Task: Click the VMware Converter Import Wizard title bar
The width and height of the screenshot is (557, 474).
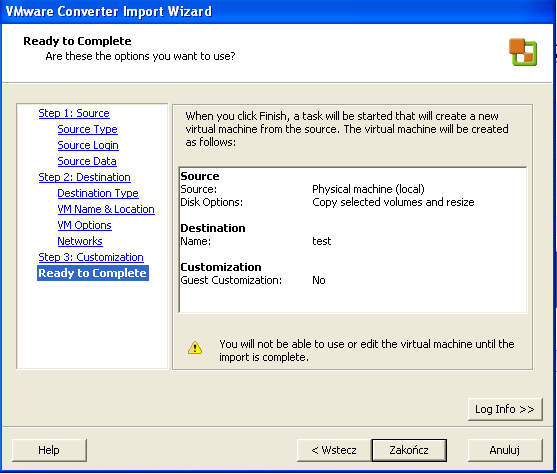Action: [x=278, y=11]
